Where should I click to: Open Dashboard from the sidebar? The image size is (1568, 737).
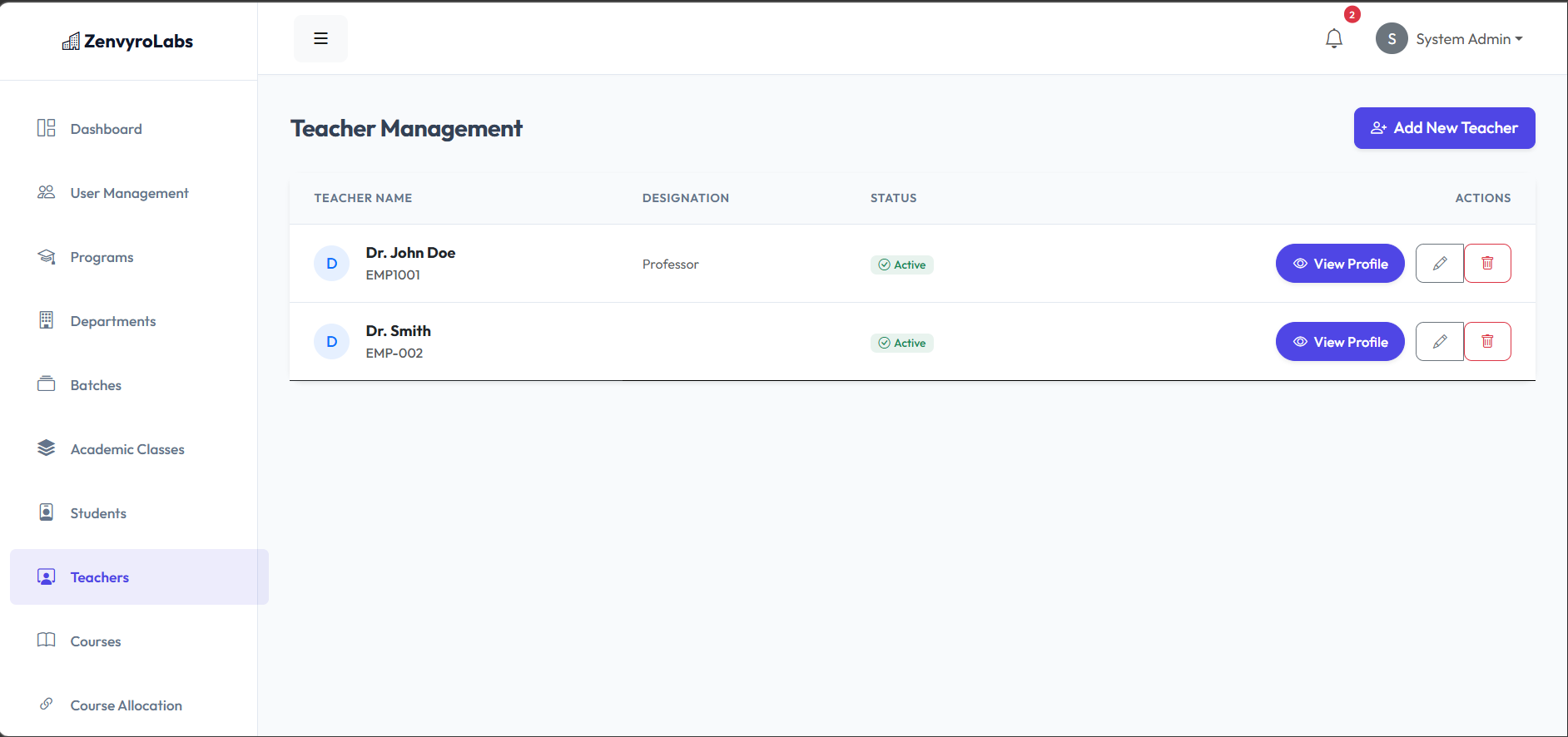[x=106, y=129]
